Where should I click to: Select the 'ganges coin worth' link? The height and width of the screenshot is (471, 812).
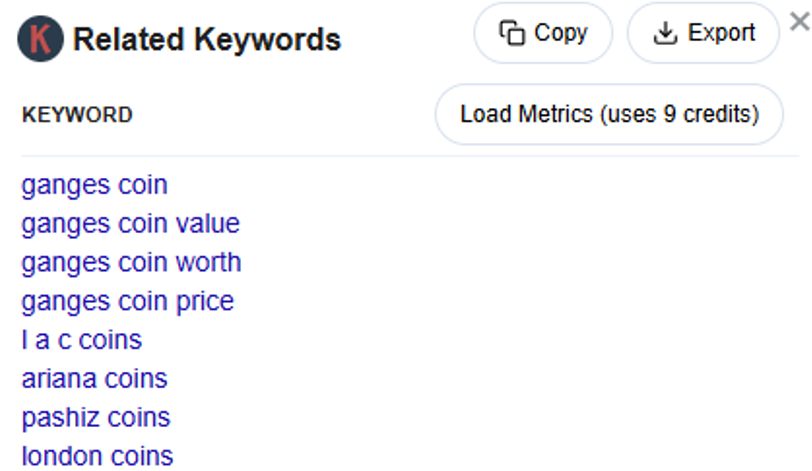tap(131, 263)
